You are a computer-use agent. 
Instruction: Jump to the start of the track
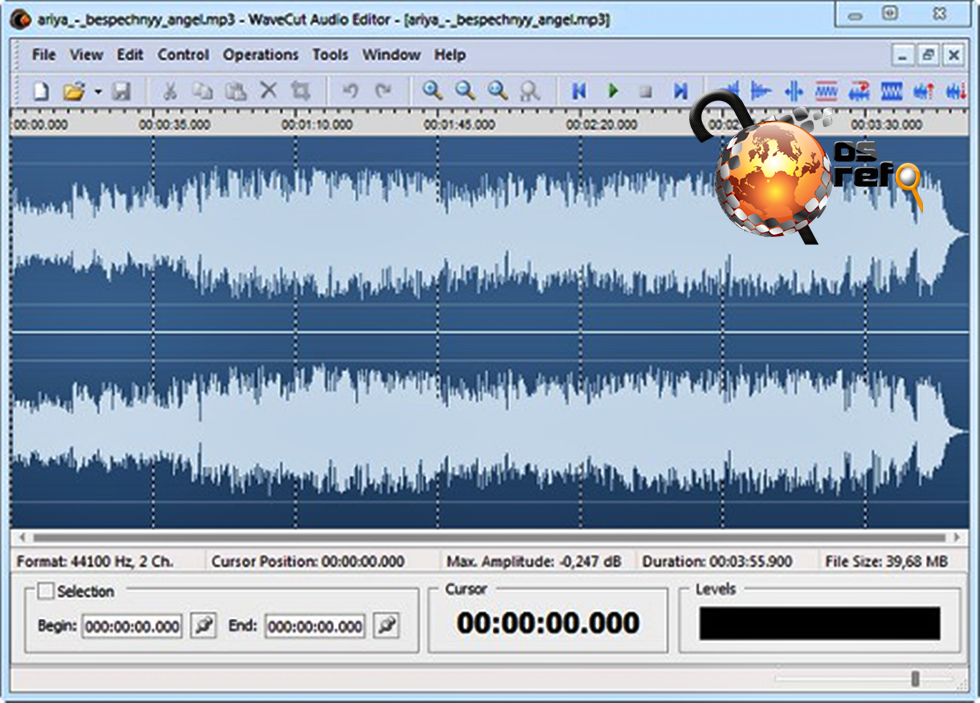pos(579,91)
